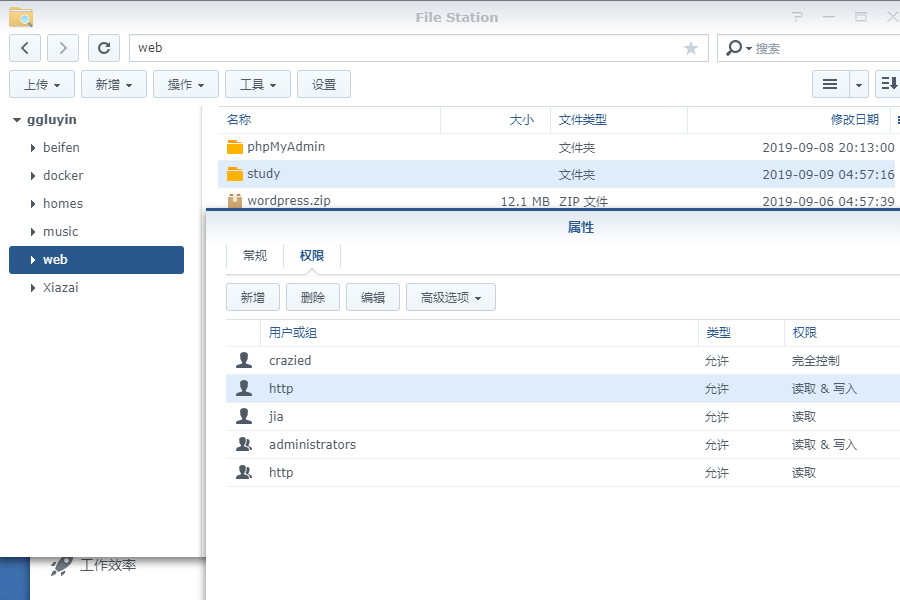Click the 设置 settings button

[324, 84]
